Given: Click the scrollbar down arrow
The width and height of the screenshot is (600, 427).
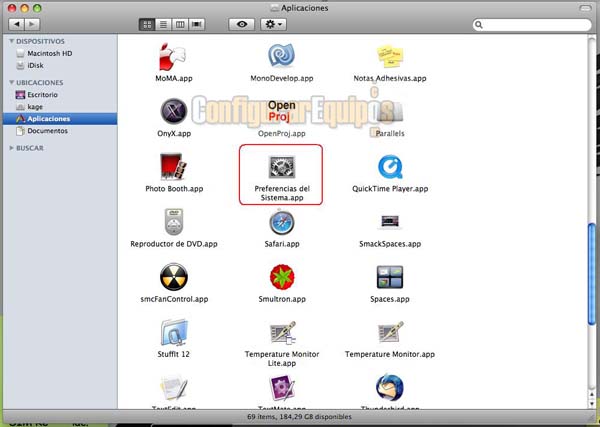Looking at the screenshot, I should [592, 403].
